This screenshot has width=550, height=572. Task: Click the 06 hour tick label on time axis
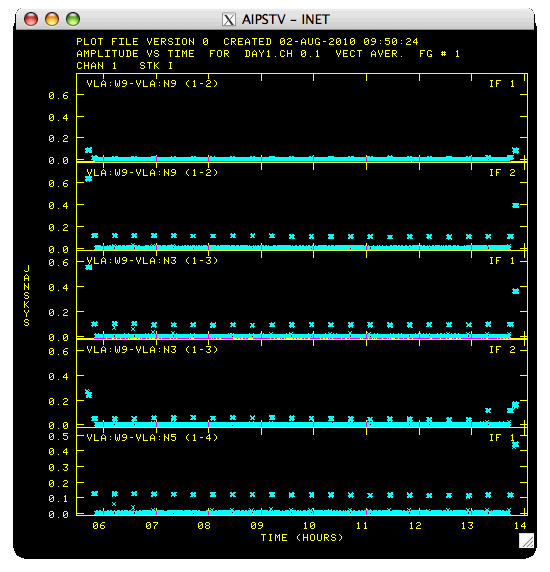tap(99, 526)
